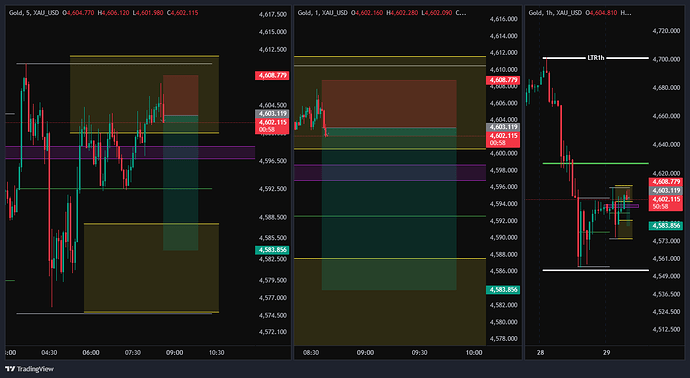Select green profit zone of 1-minute short position

(389, 209)
